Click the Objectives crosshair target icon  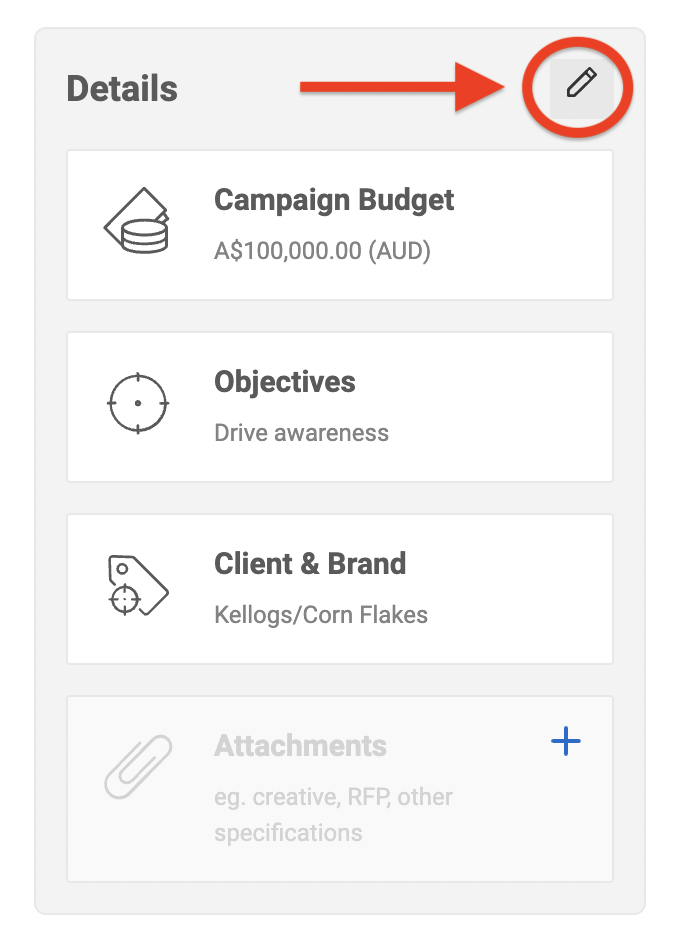[138, 403]
